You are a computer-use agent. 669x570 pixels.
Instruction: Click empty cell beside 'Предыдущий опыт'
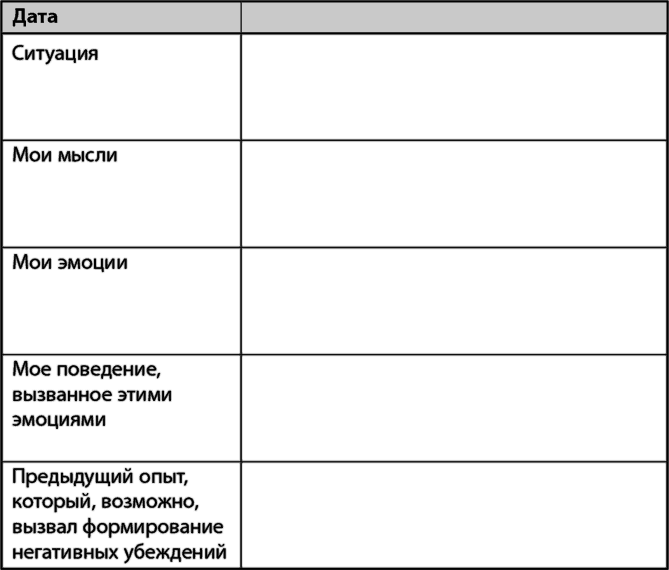coord(454,515)
